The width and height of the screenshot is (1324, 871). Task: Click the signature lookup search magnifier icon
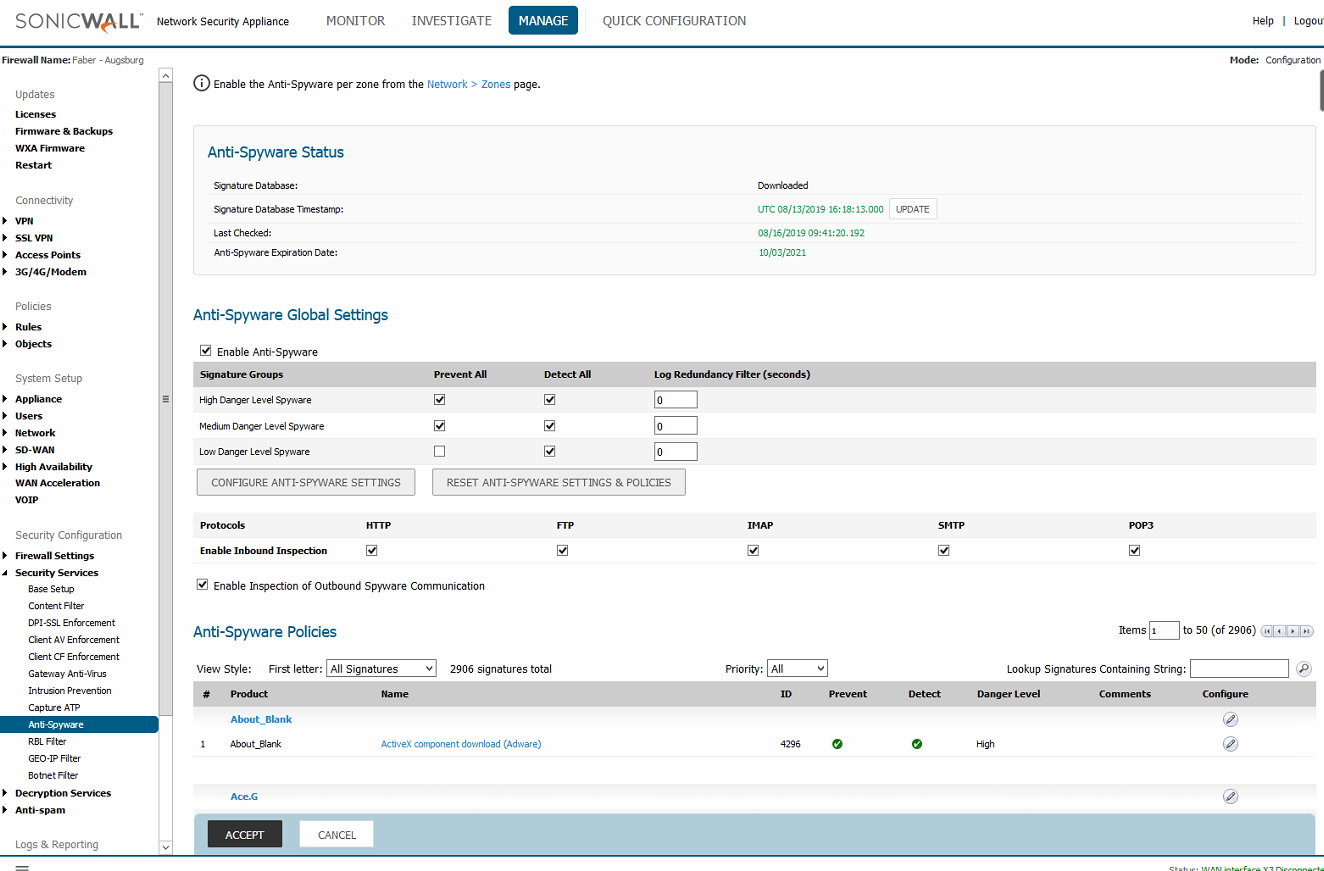[x=1303, y=669]
